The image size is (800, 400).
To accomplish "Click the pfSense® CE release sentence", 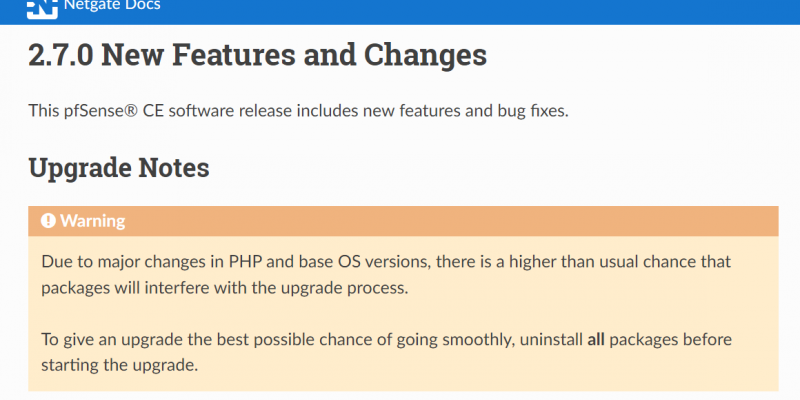I will (x=298, y=110).
